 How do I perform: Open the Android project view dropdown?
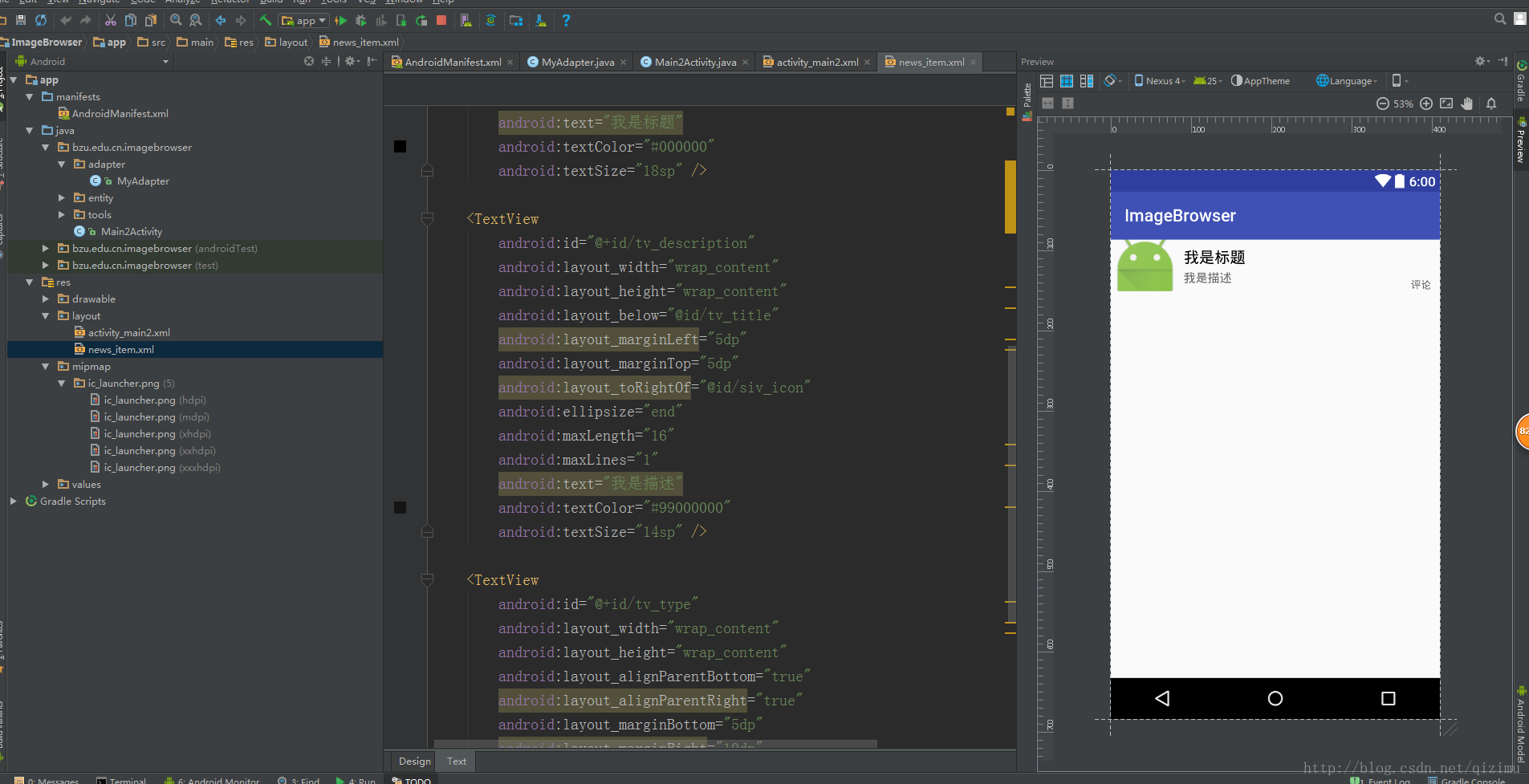pyautogui.click(x=92, y=61)
